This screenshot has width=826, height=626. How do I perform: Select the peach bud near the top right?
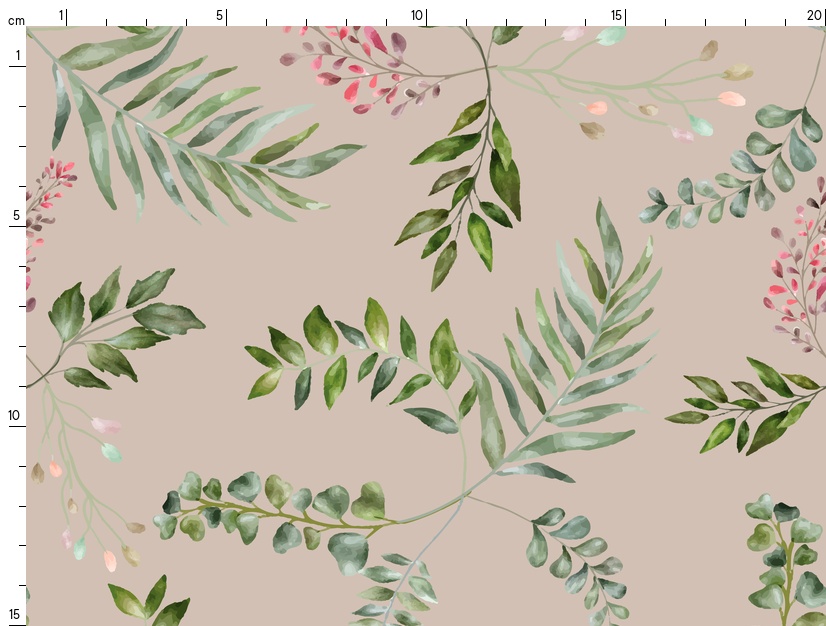[x=731, y=99]
